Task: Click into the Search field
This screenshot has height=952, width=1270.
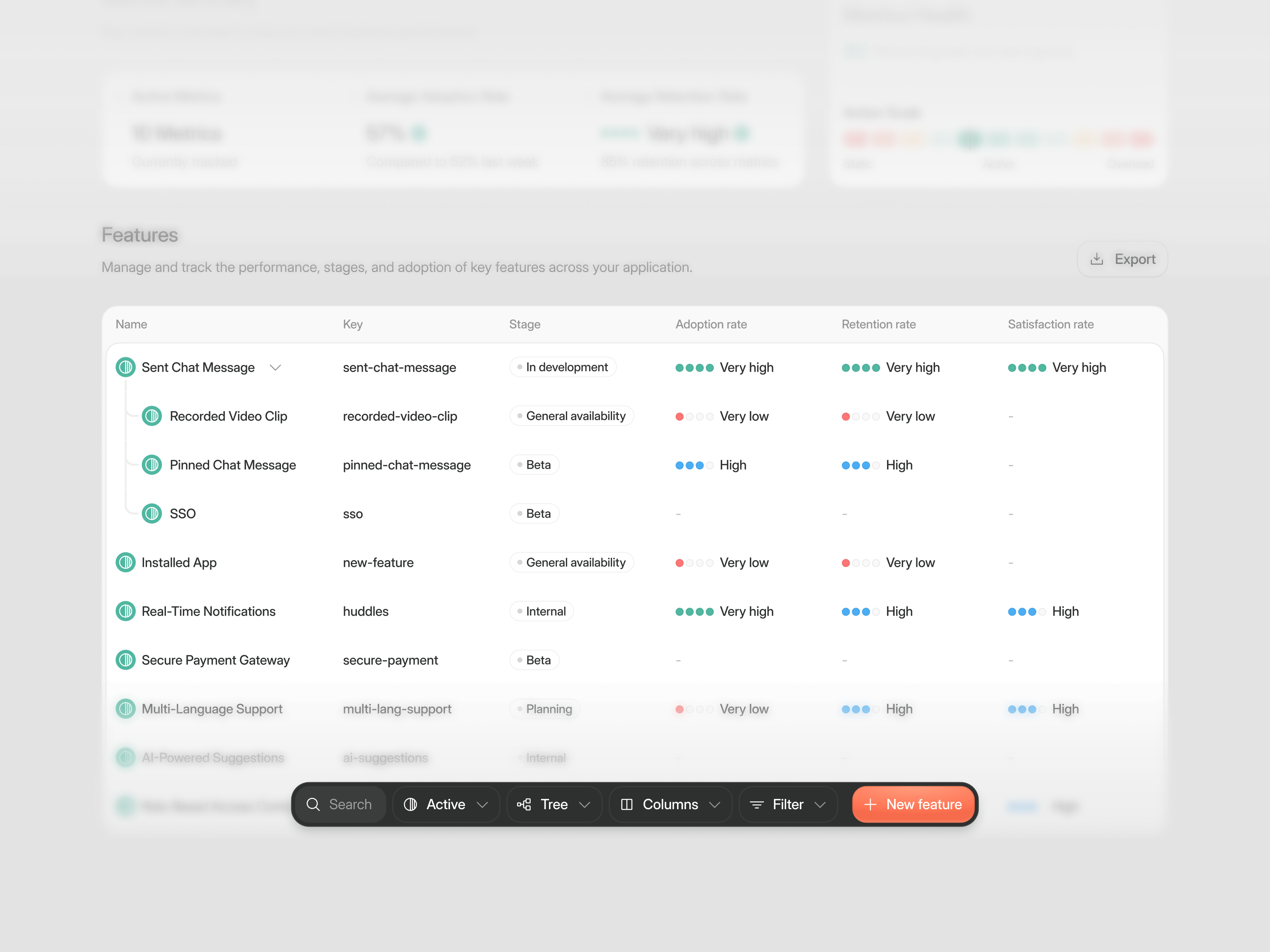Action: [350, 804]
